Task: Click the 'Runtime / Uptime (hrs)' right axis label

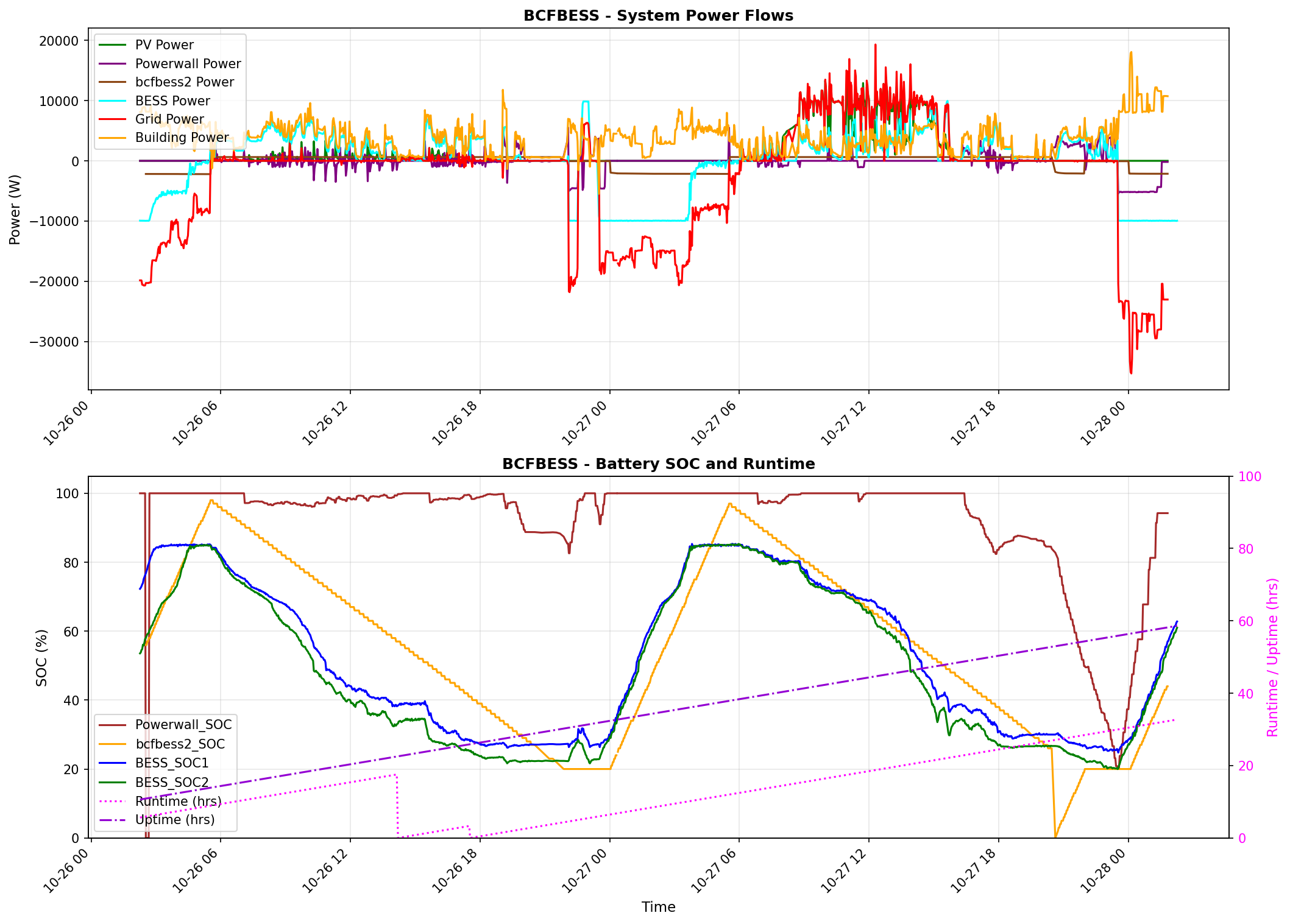Action: pos(1272,658)
